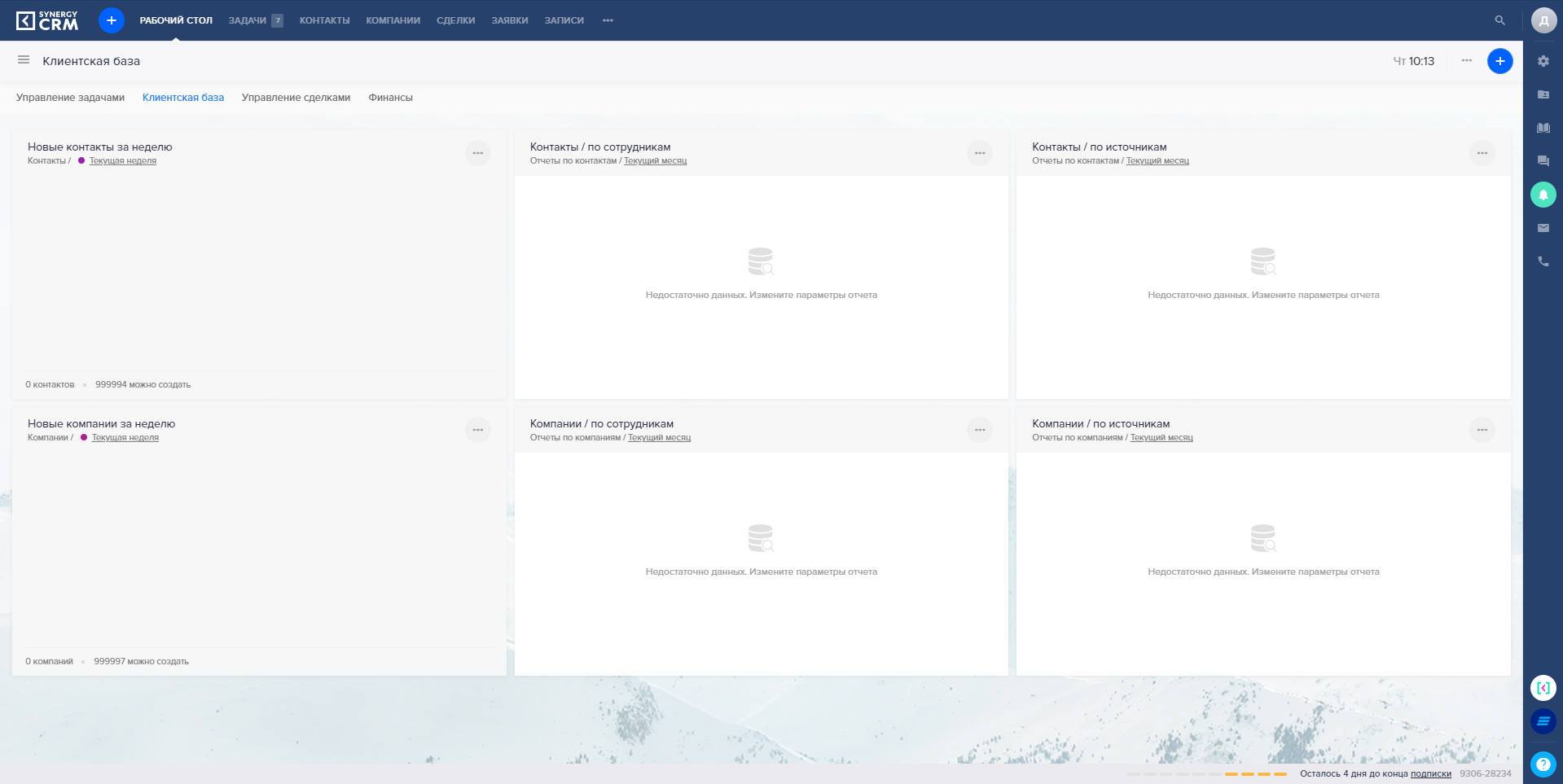Click database icon in Контакты / по сотрудникам
Screen dimensions: 1563x784
click(x=761, y=261)
